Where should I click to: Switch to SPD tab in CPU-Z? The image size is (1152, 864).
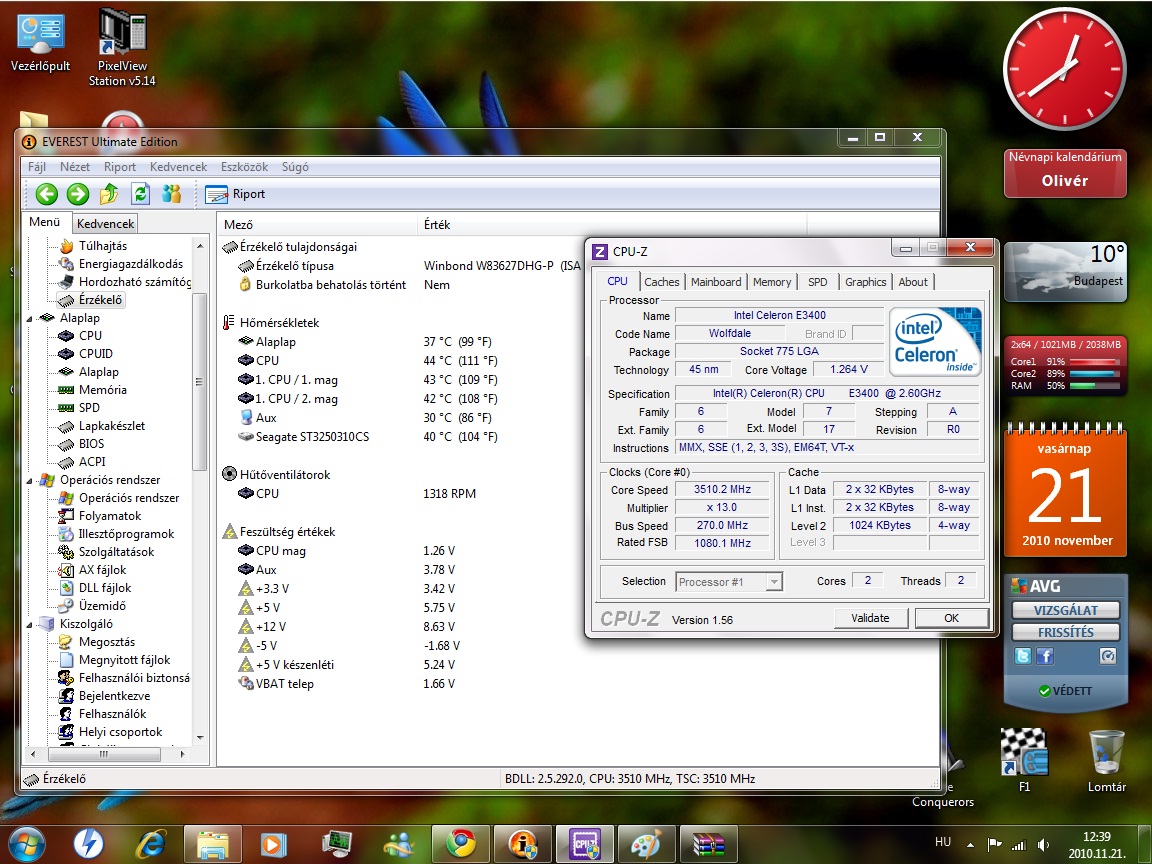(x=817, y=282)
